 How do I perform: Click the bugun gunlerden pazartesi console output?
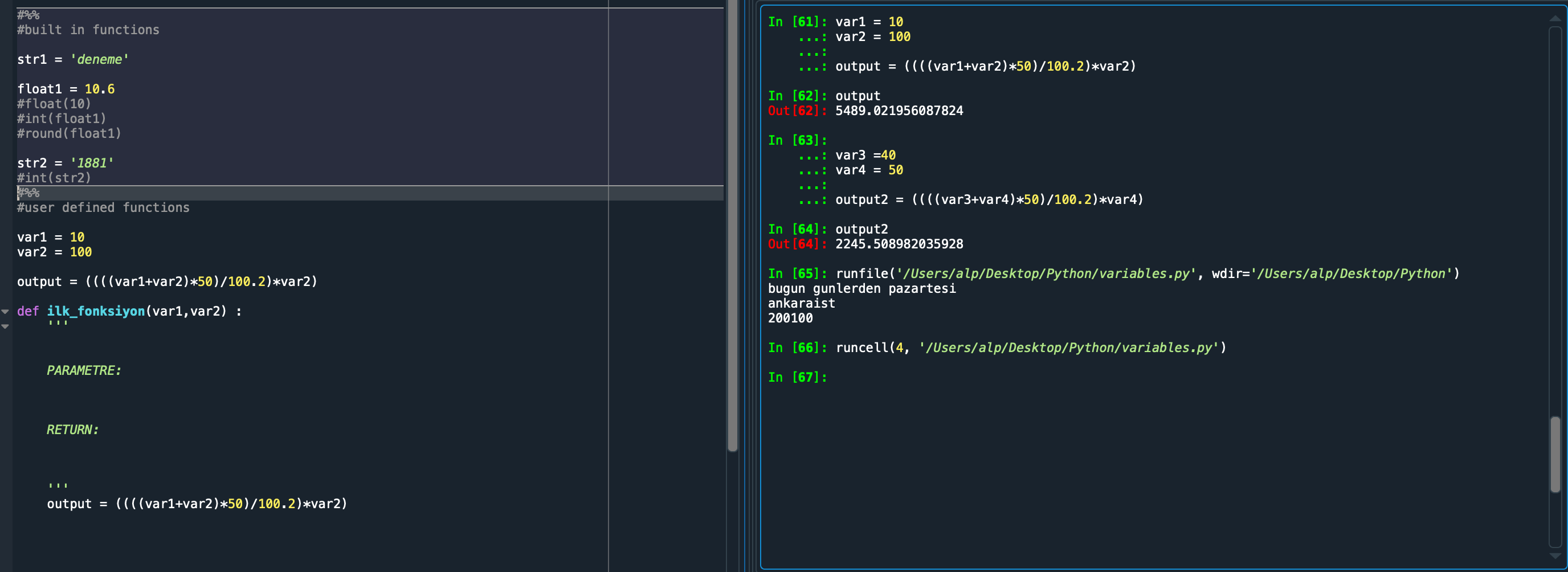(x=863, y=288)
